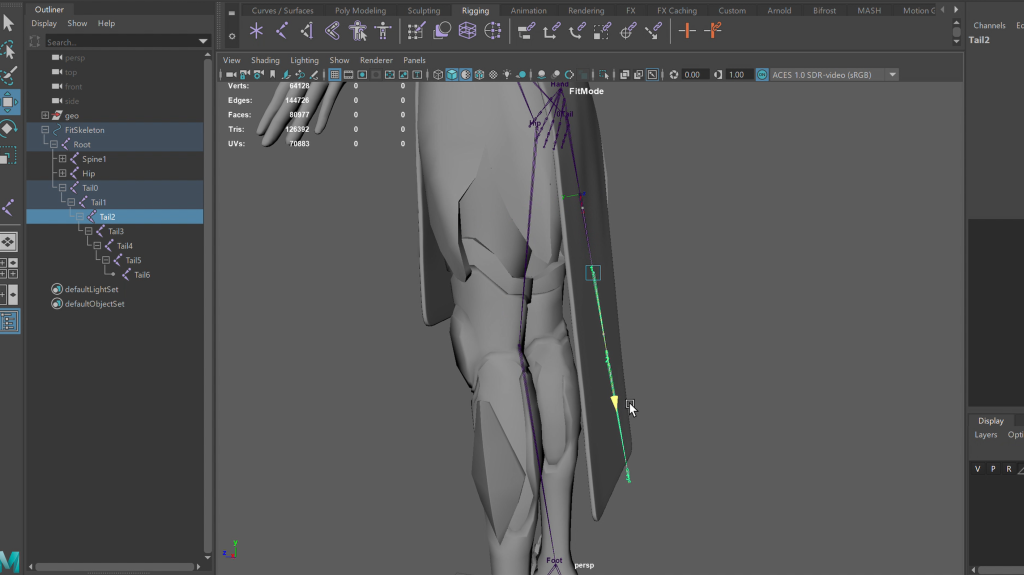
Task: Create a Lattice deformer from shelf
Action: [468, 31]
